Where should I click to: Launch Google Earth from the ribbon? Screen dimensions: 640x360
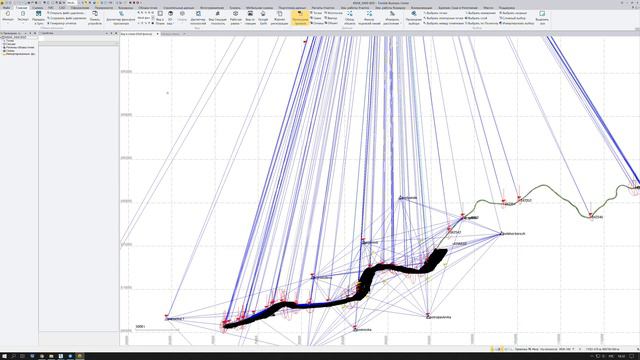(263, 18)
